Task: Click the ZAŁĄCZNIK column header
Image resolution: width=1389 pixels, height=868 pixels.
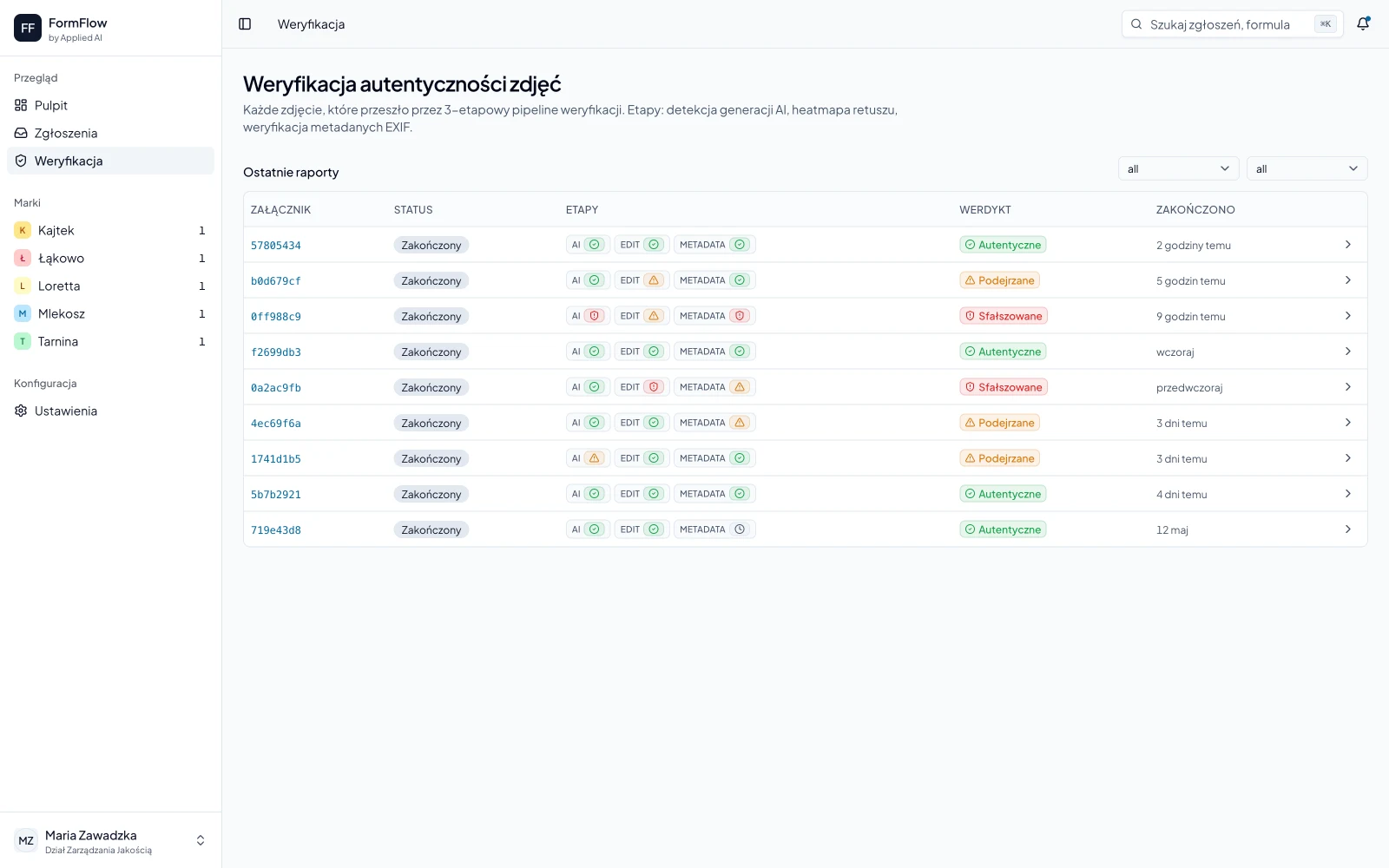Action: tap(280, 210)
